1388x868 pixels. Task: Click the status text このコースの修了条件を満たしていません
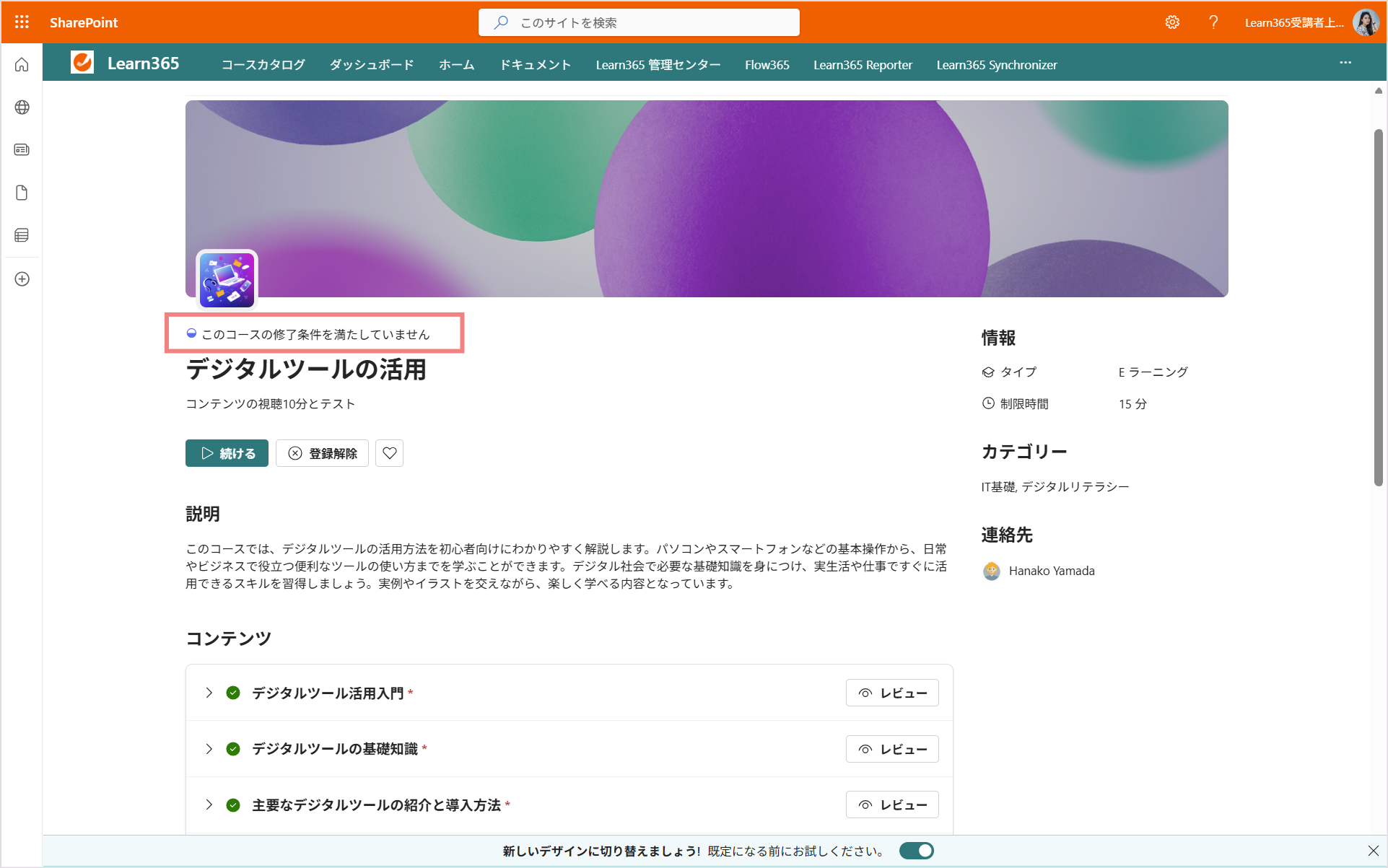(x=315, y=334)
